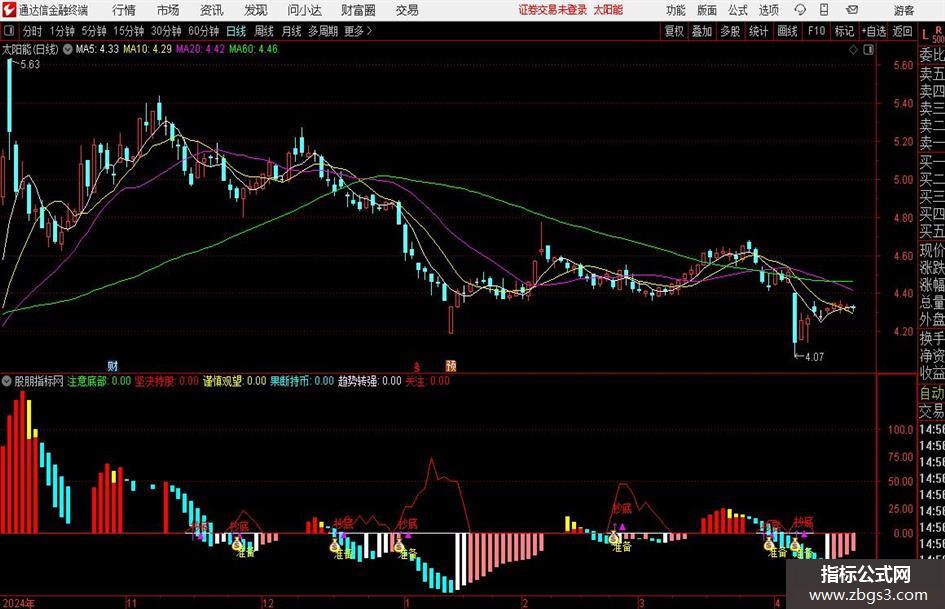Click the 4.07 low price label
The width and height of the screenshot is (945, 609).
tap(814, 357)
